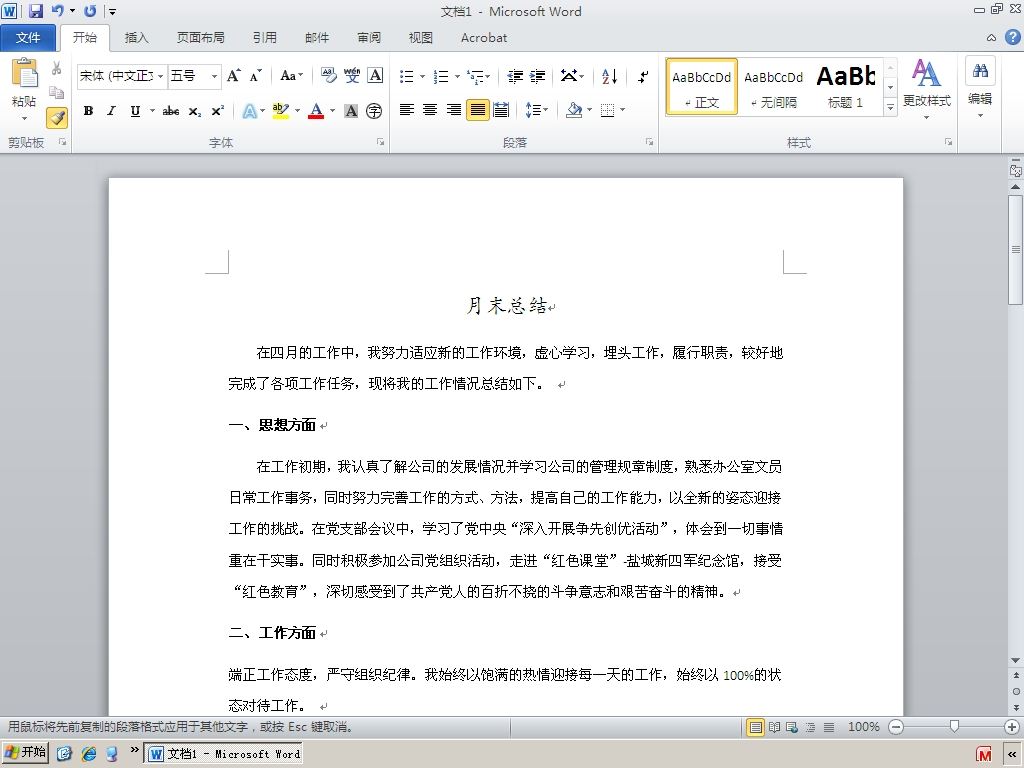This screenshot has width=1024, height=768.
Task: Click 编辑 Editing binoculars button
Action: [x=980, y=88]
